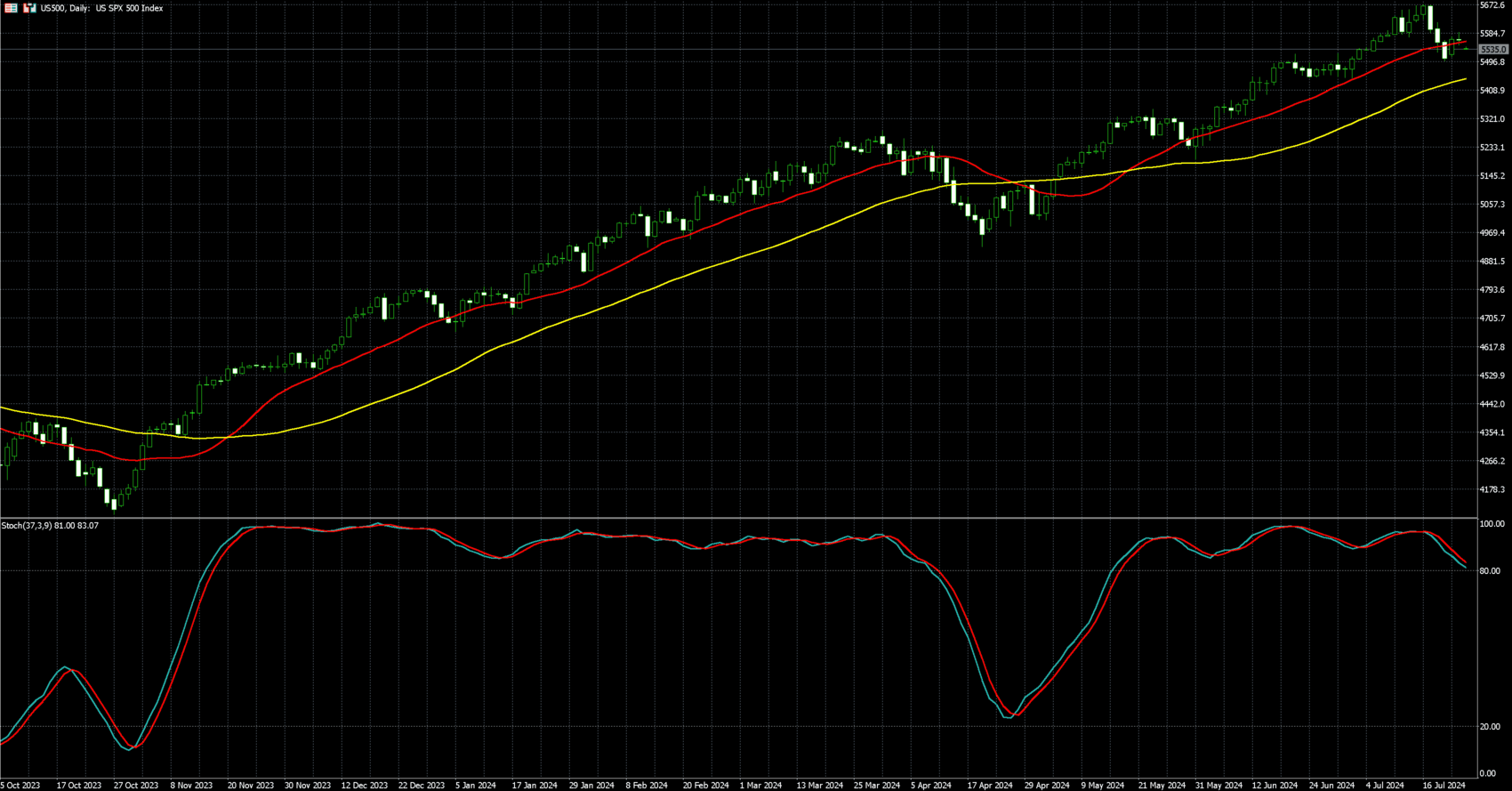1512x791 pixels.
Task: Click the 12 Jun 2024 date label
Action: click(1275, 786)
